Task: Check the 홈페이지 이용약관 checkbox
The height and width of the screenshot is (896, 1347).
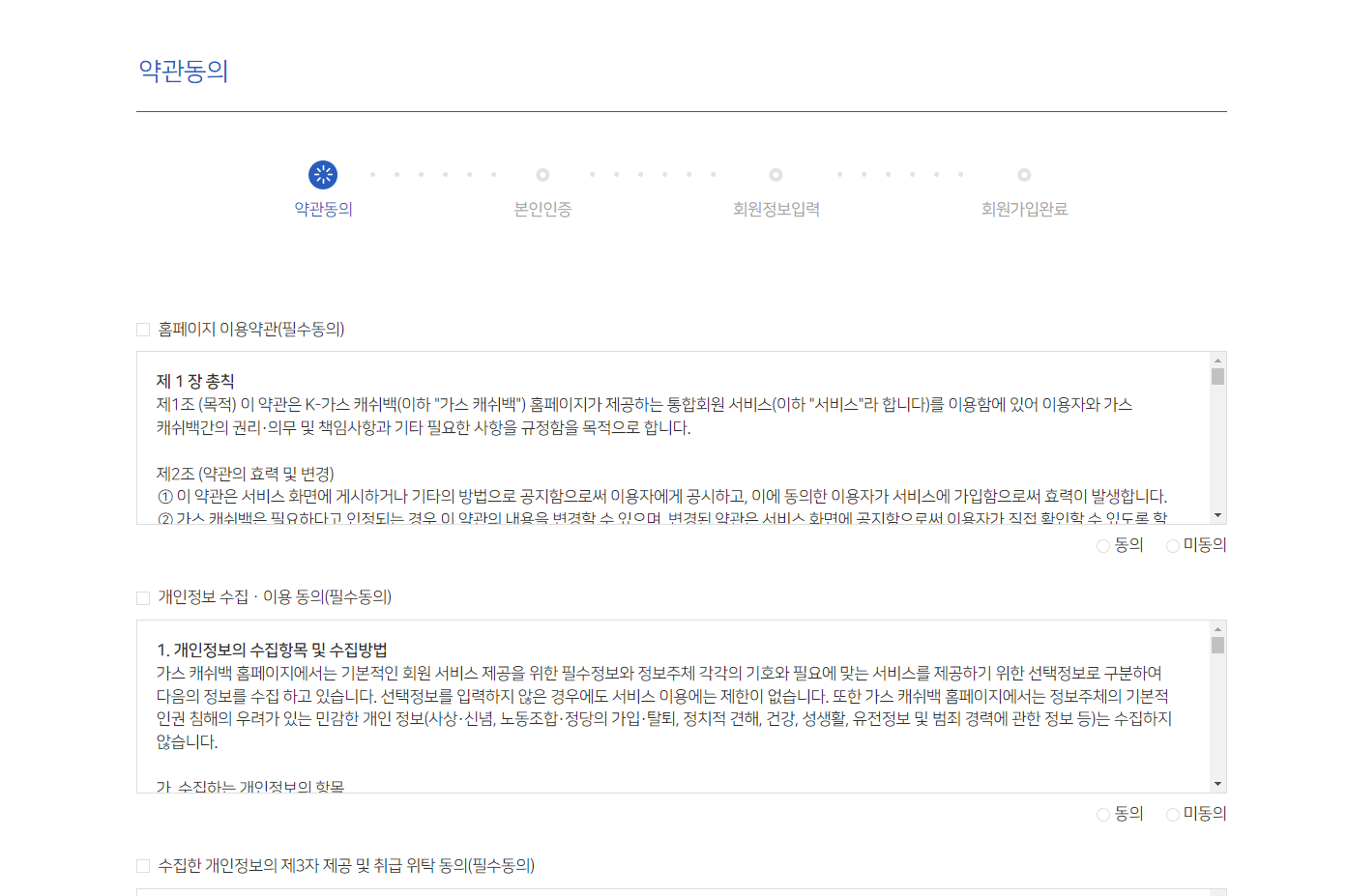Action: point(141,329)
